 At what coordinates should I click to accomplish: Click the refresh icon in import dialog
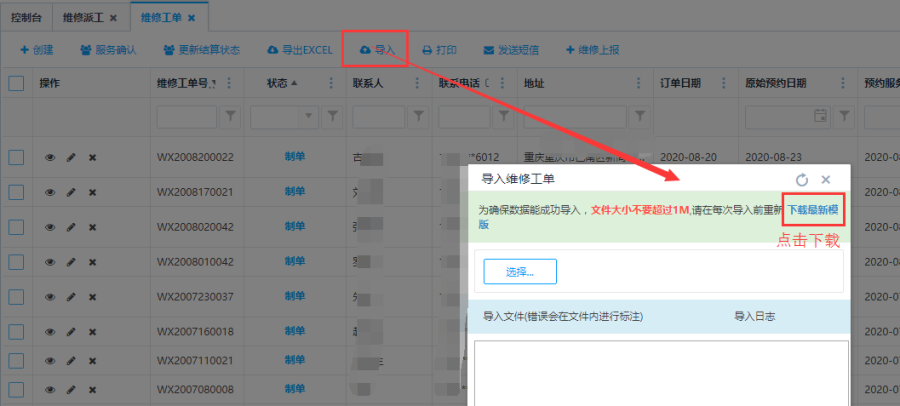pyautogui.click(x=801, y=179)
